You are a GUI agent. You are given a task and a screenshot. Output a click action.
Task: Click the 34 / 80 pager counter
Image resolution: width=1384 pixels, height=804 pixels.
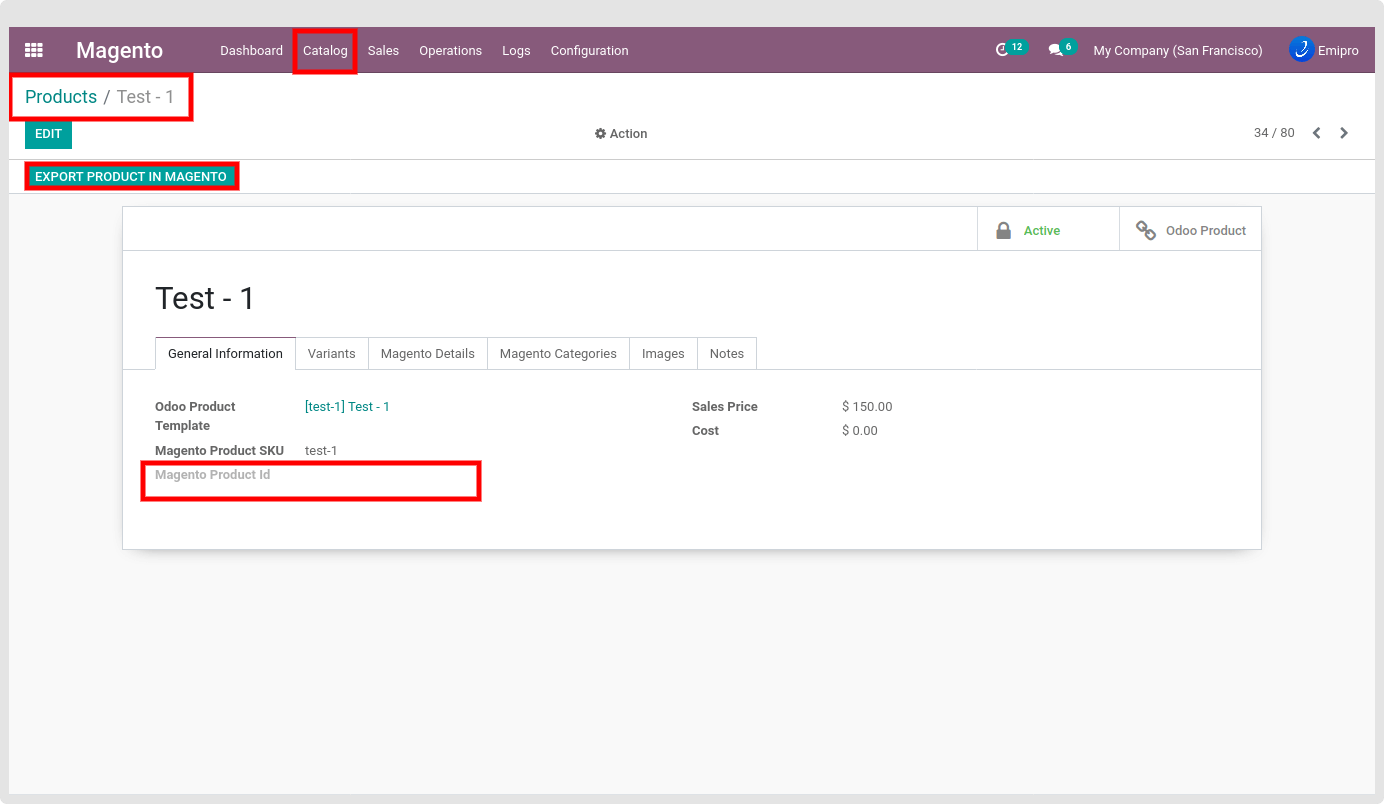coord(1274,133)
